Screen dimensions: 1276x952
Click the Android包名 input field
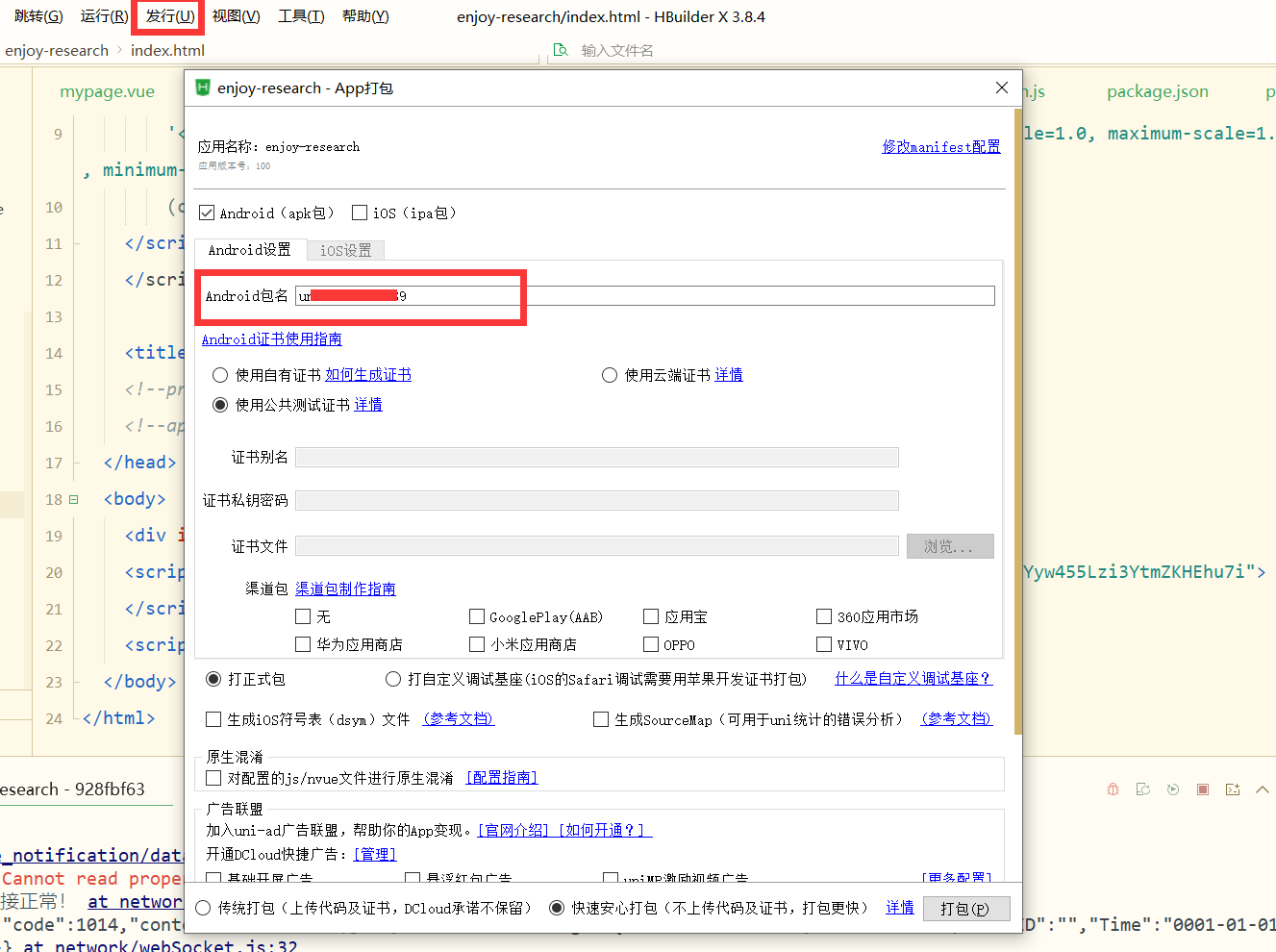[644, 296]
